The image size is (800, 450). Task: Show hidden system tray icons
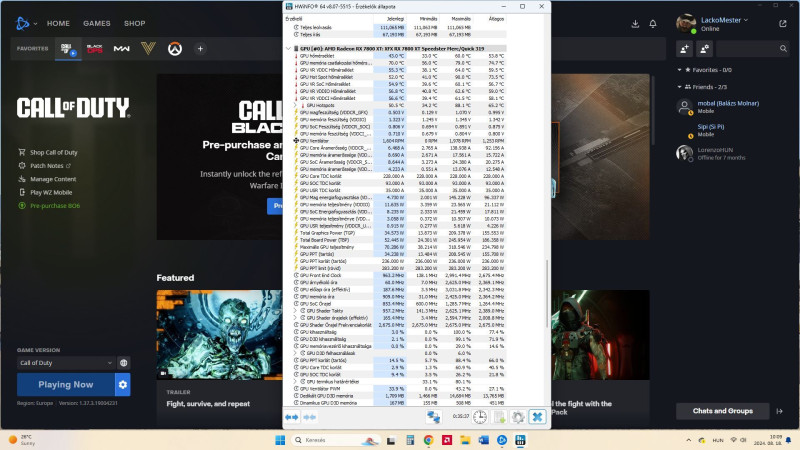(x=688, y=440)
